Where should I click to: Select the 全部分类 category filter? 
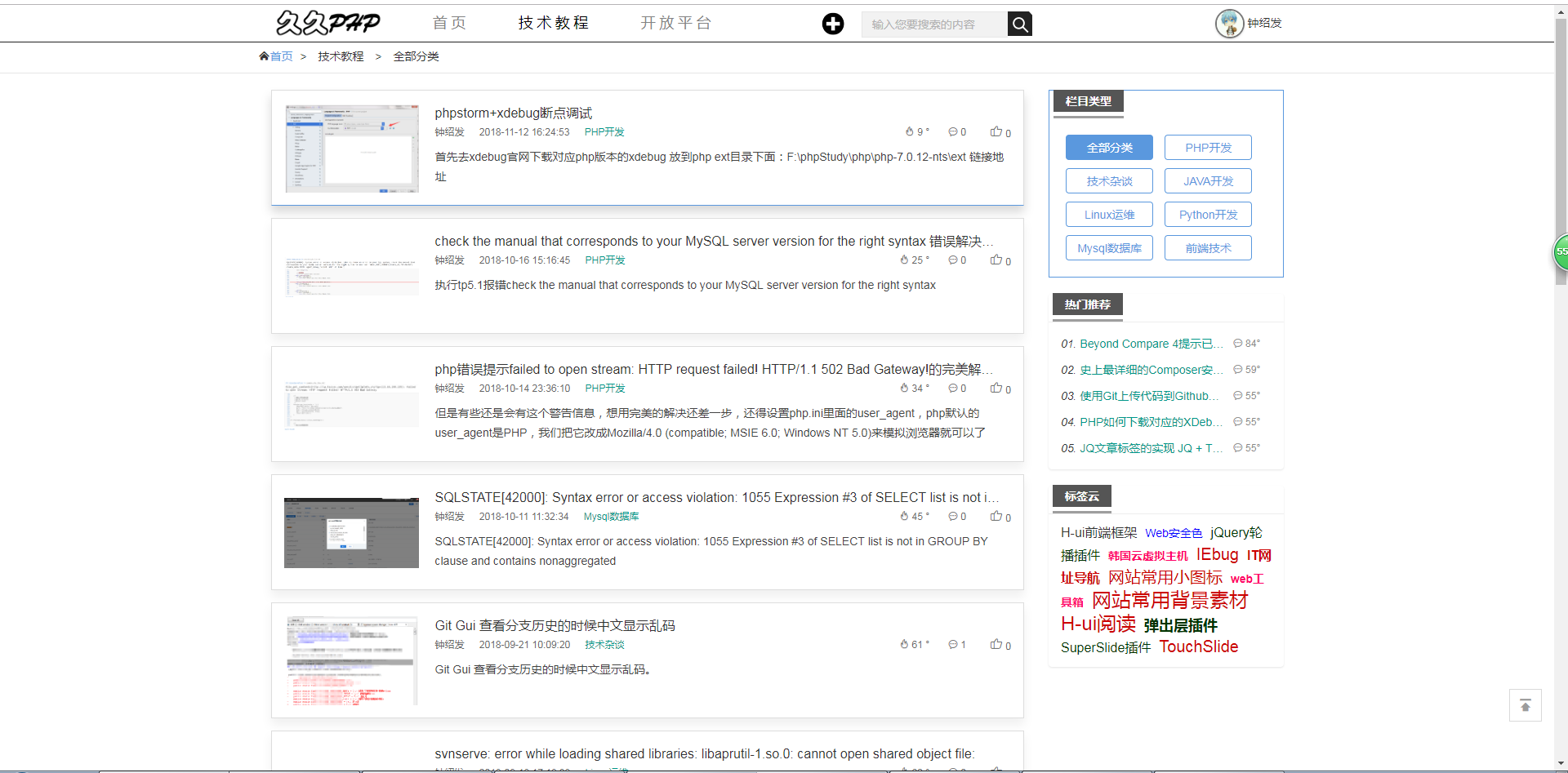1109,148
